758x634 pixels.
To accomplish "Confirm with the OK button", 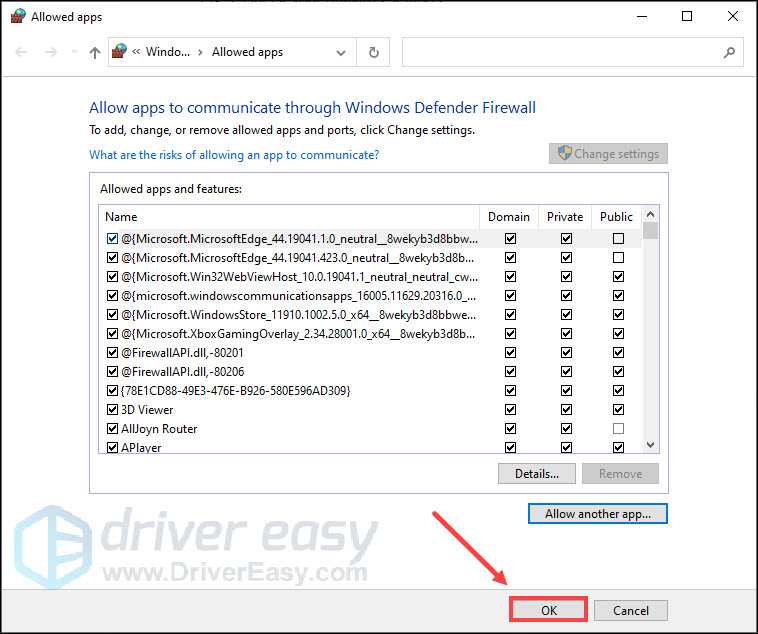I will coord(549,610).
